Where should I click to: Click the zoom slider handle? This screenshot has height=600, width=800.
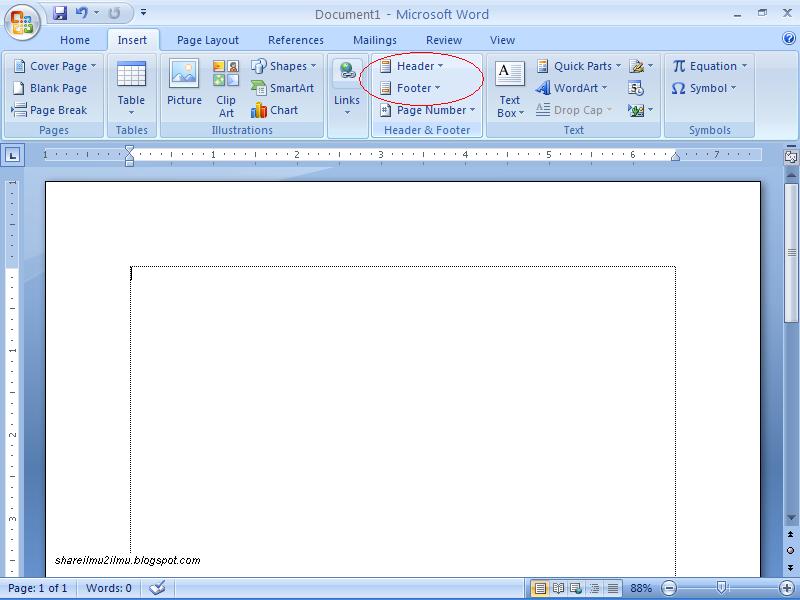[721, 588]
